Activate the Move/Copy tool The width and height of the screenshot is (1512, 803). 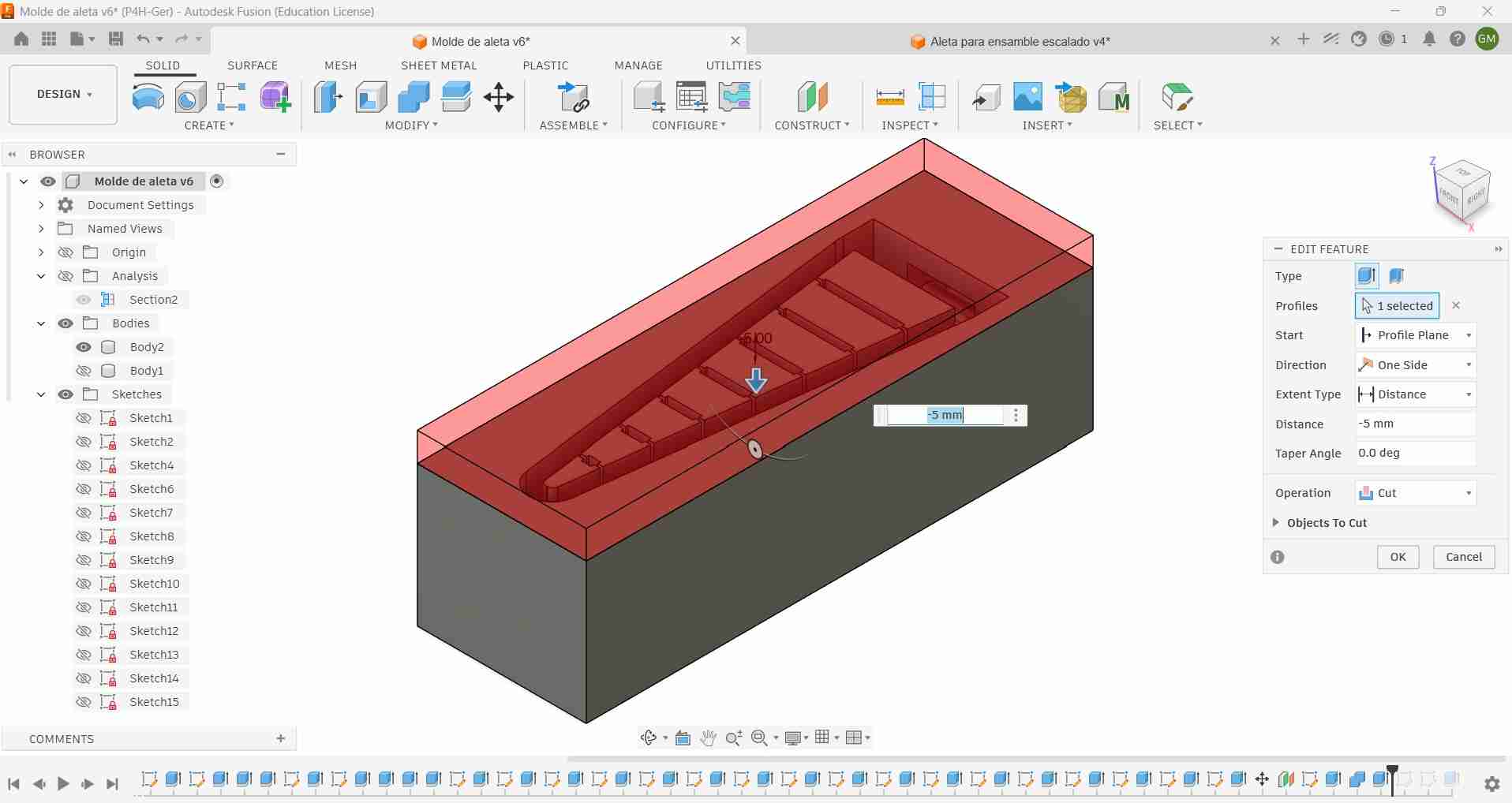pos(499,97)
